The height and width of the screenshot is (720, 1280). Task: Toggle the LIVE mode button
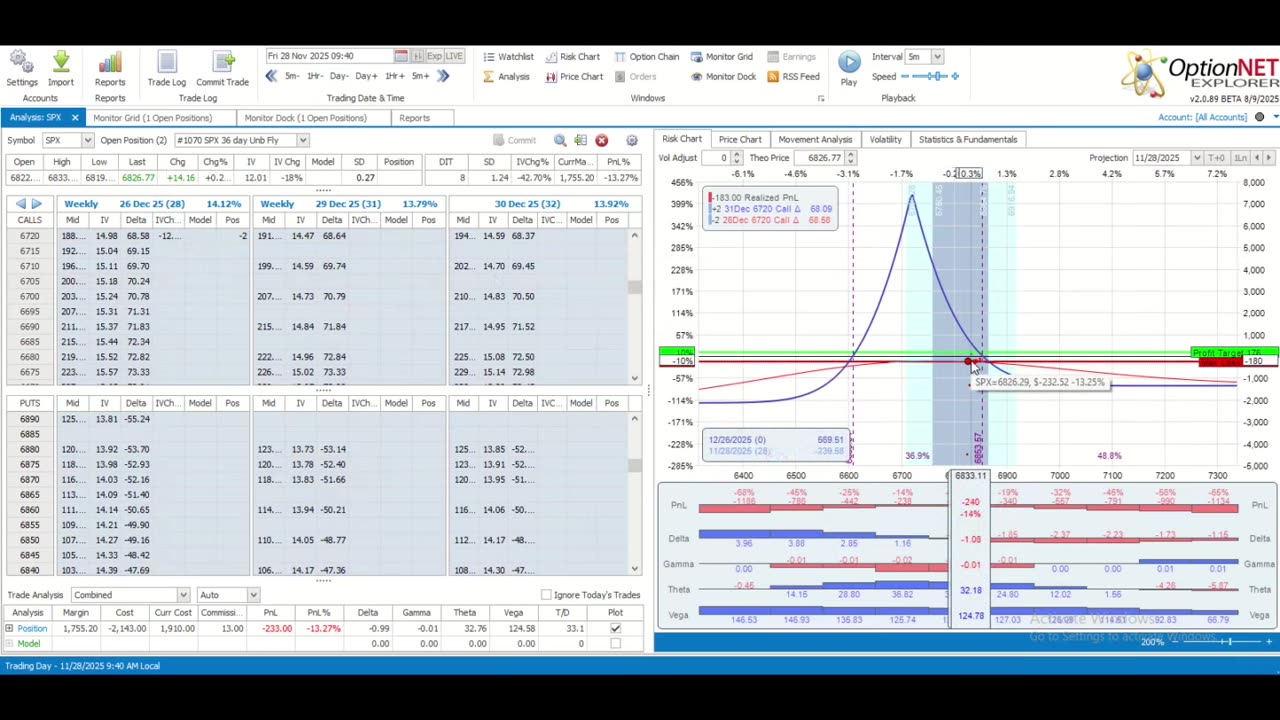pyautogui.click(x=453, y=56)
